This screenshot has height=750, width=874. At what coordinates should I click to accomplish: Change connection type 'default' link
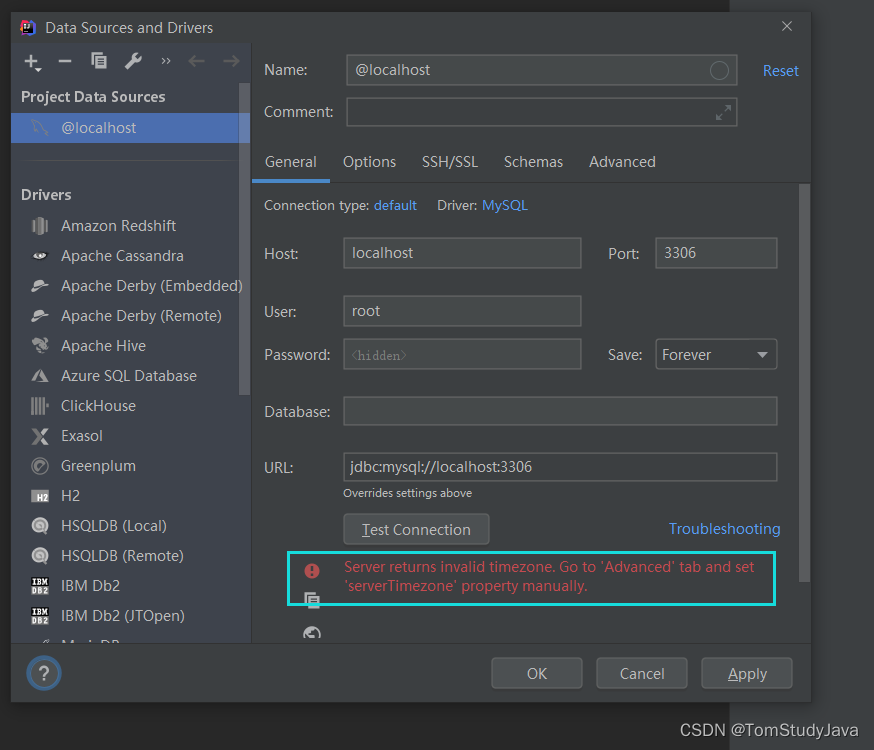coord(395,206)
